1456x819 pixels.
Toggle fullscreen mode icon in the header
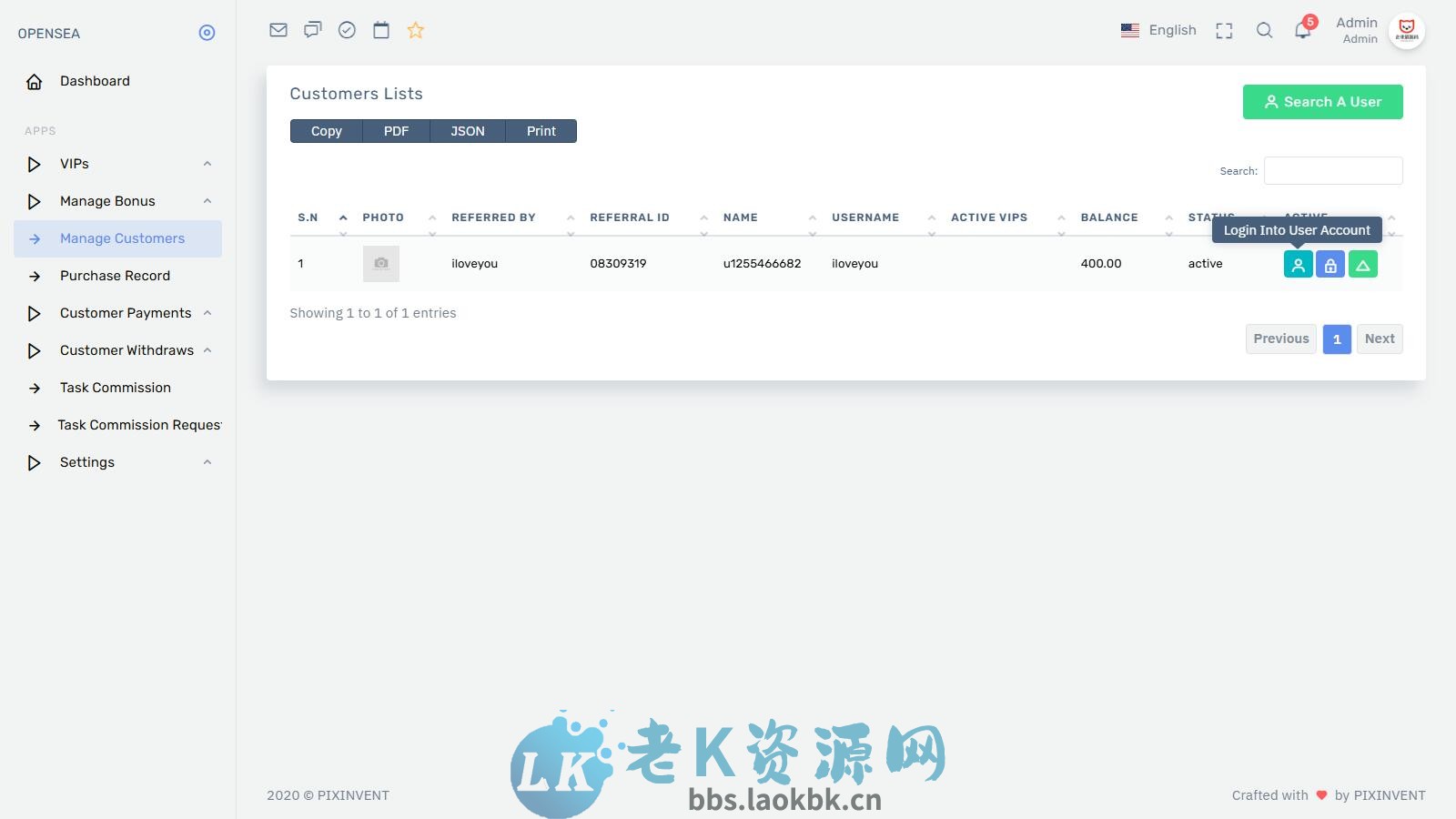click(1224, 30)
